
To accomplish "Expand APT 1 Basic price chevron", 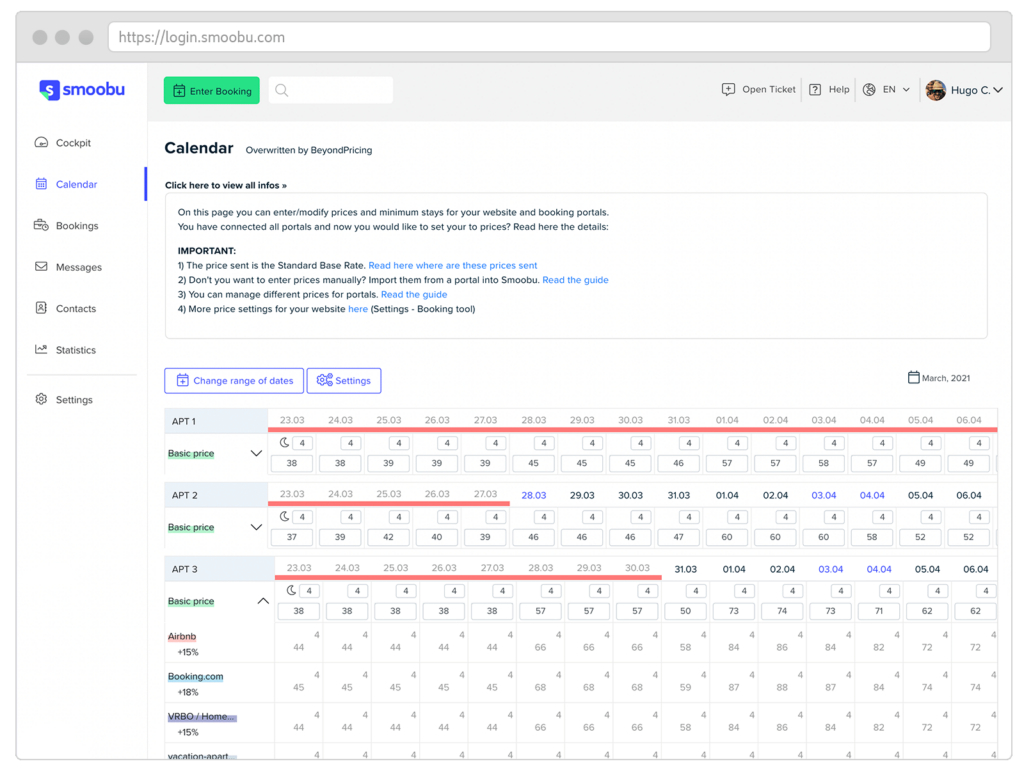I will coord(257,453).
